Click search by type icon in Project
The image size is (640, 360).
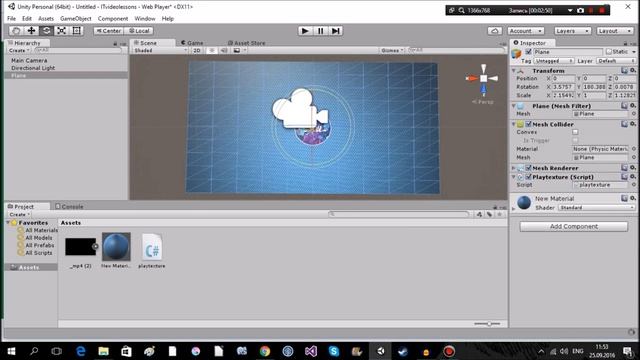tap(479, 214)
